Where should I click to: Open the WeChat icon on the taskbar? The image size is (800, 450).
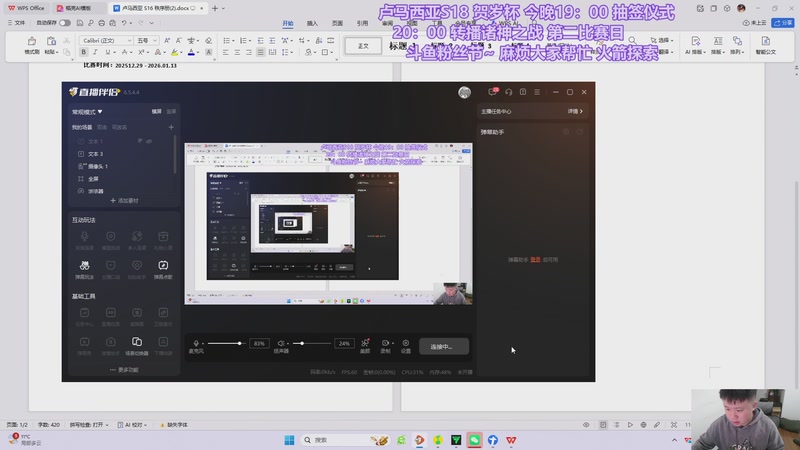(x=474, y=440)
